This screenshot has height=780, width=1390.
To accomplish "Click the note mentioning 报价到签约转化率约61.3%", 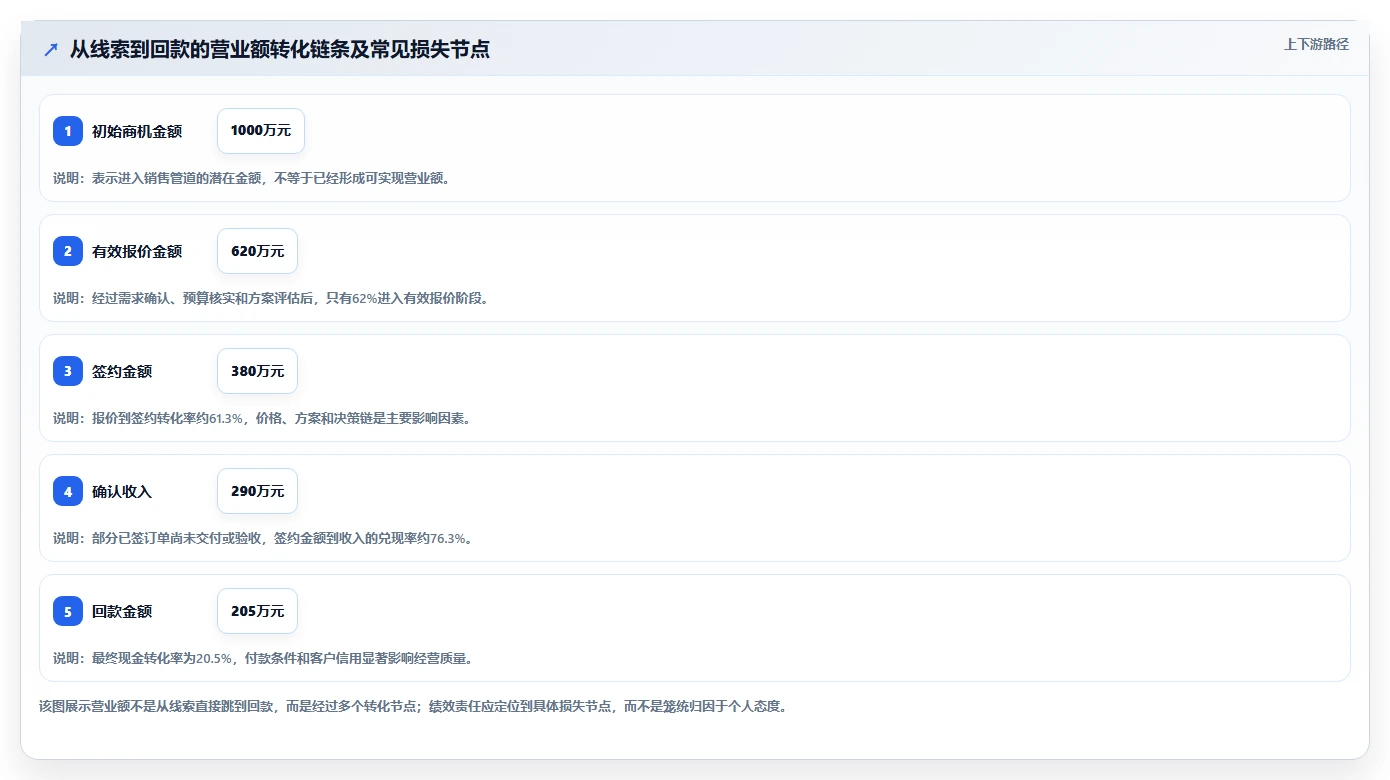I will 263,418.
